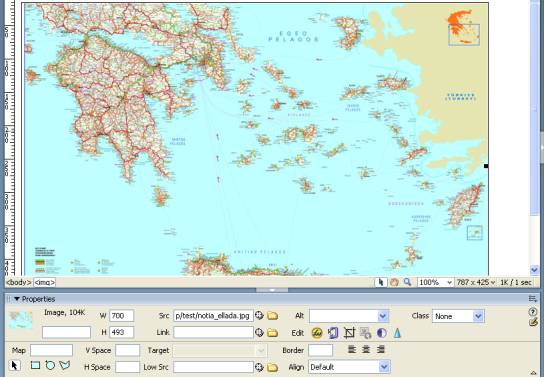Viewport: 544px width, 377px height.
Task: Click the H height field showing 493
Action: tap(122, 332)
